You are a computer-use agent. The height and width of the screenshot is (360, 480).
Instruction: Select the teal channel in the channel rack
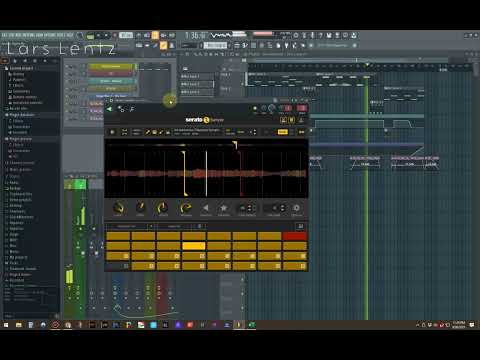tap(111, 81)
